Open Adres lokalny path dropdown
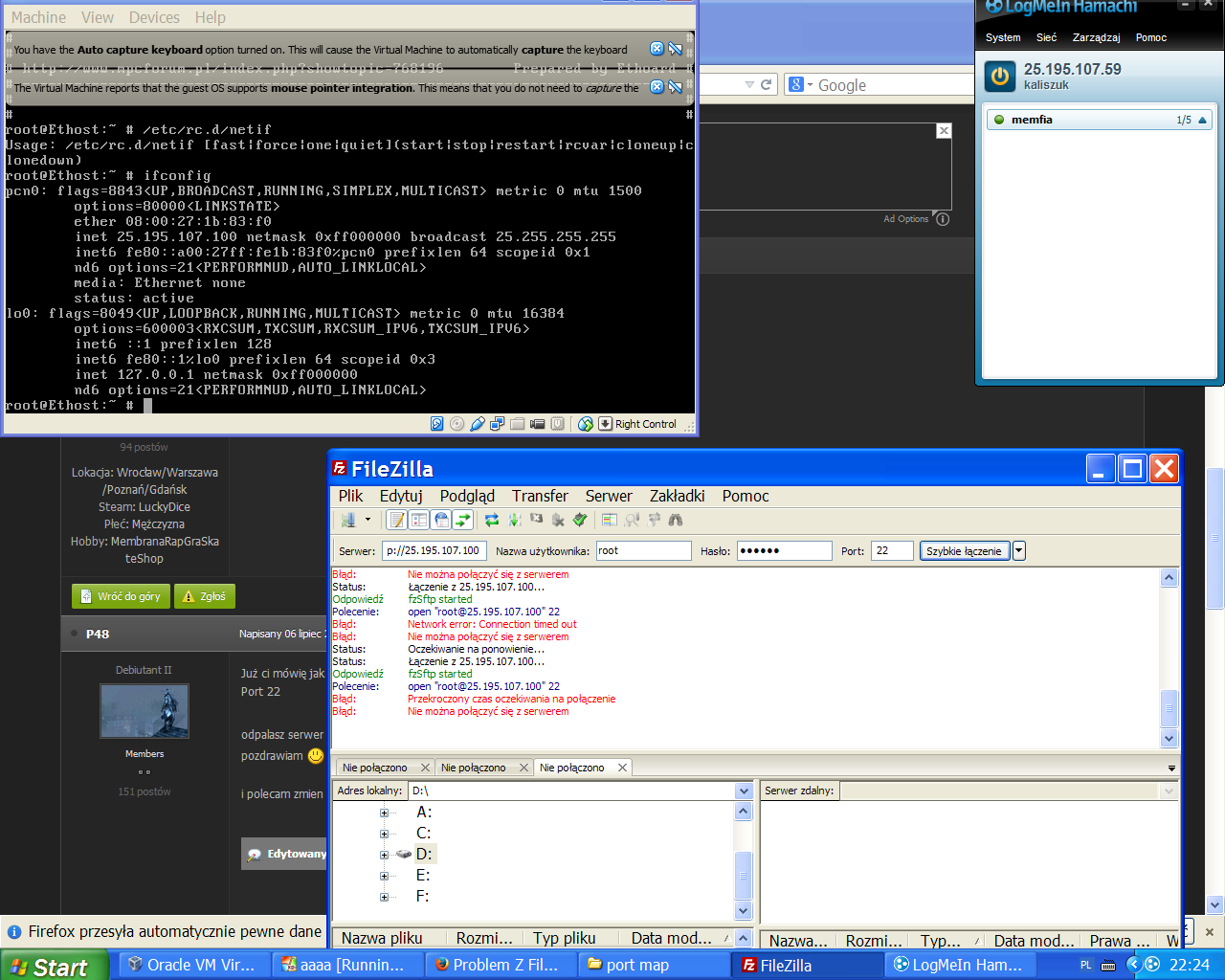The height and width of the screenshot is (980, 1225). click(x=744, y=791)
